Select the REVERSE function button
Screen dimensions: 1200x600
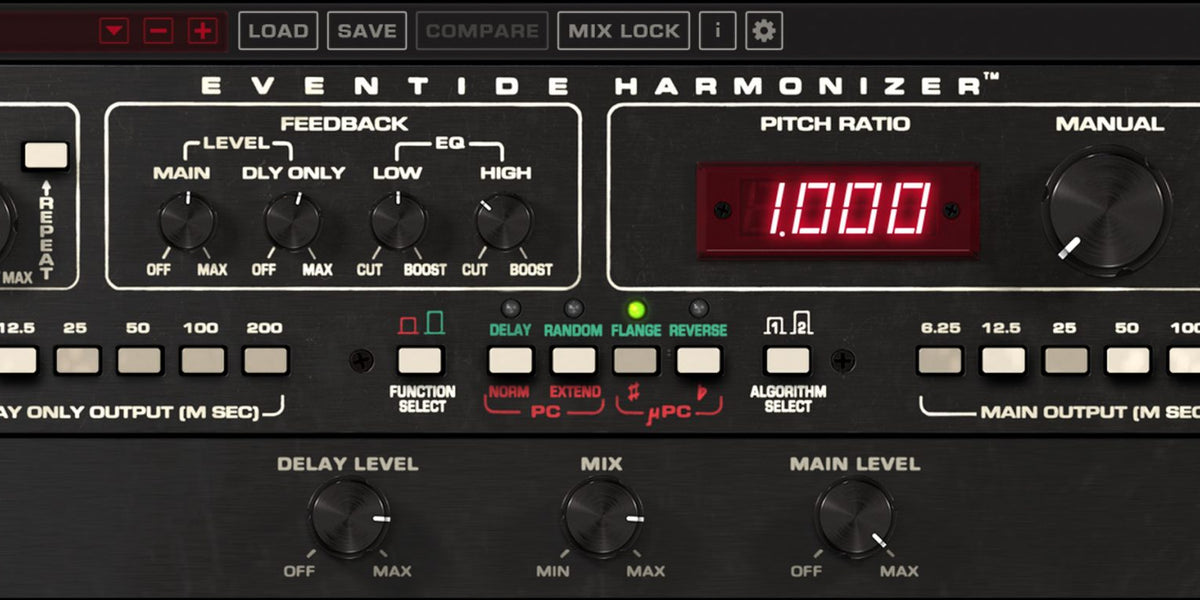pyautogui.click(x=700, y=358)
